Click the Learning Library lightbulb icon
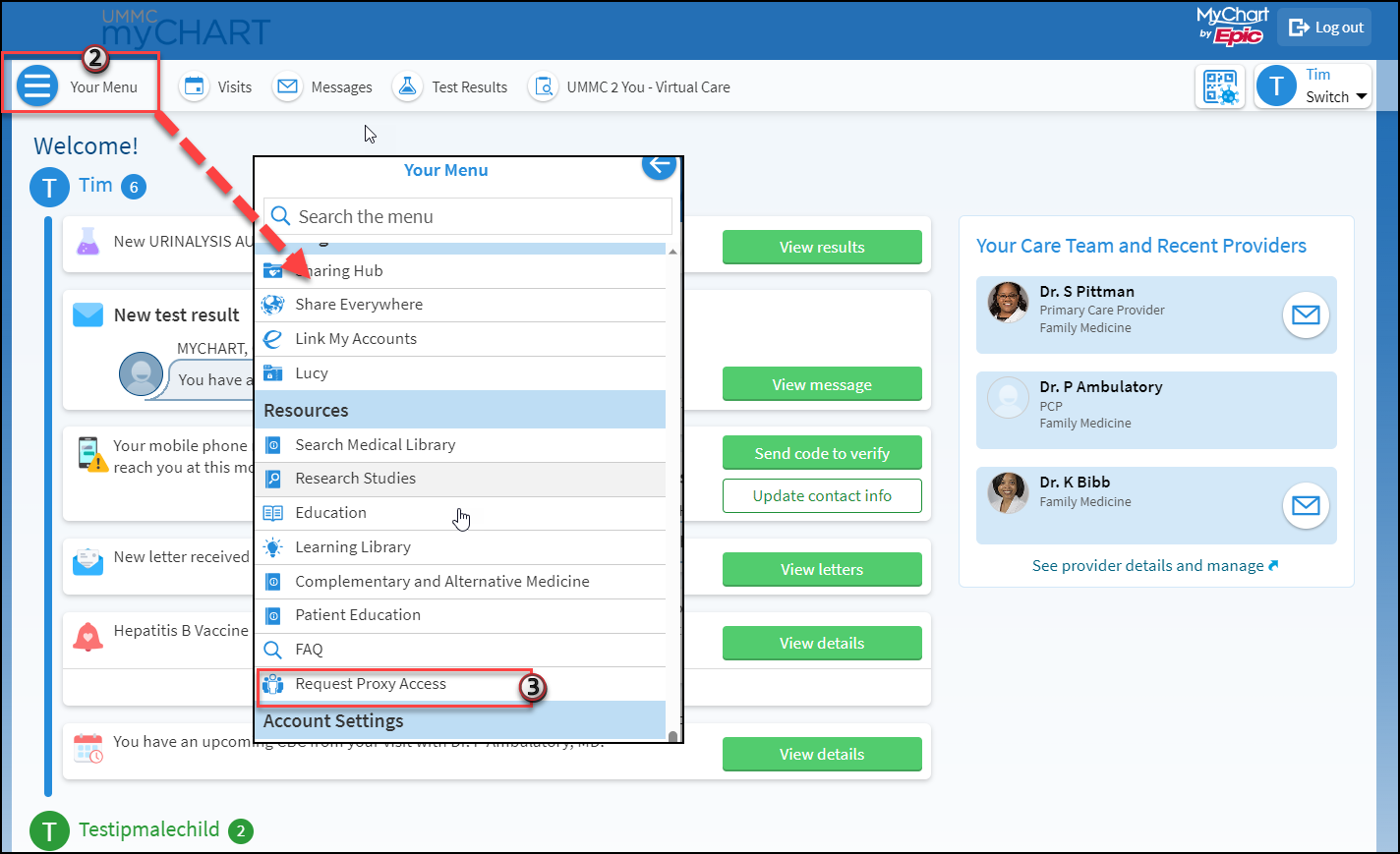 coord(273,547)
